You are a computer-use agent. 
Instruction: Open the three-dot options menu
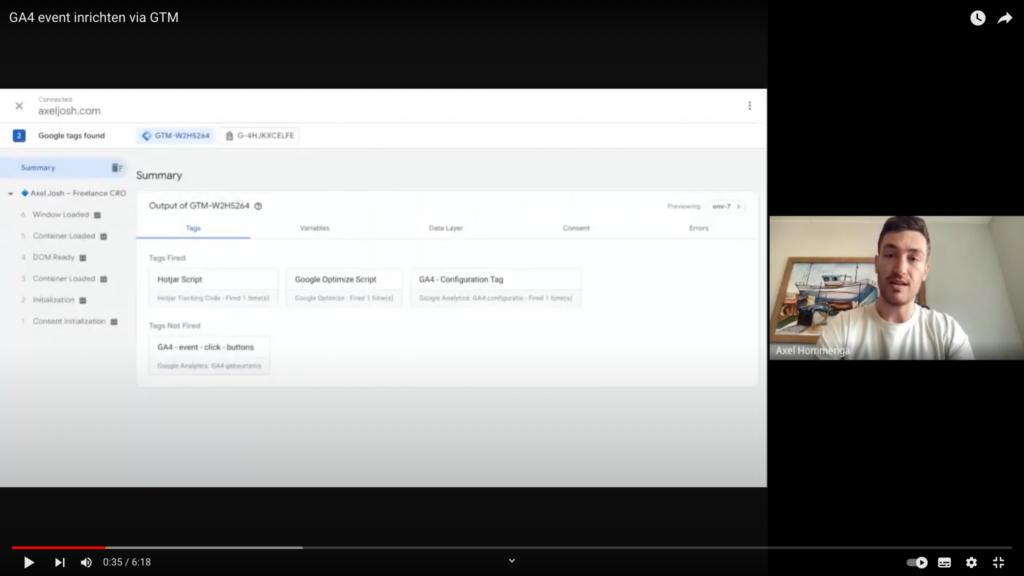749,106
